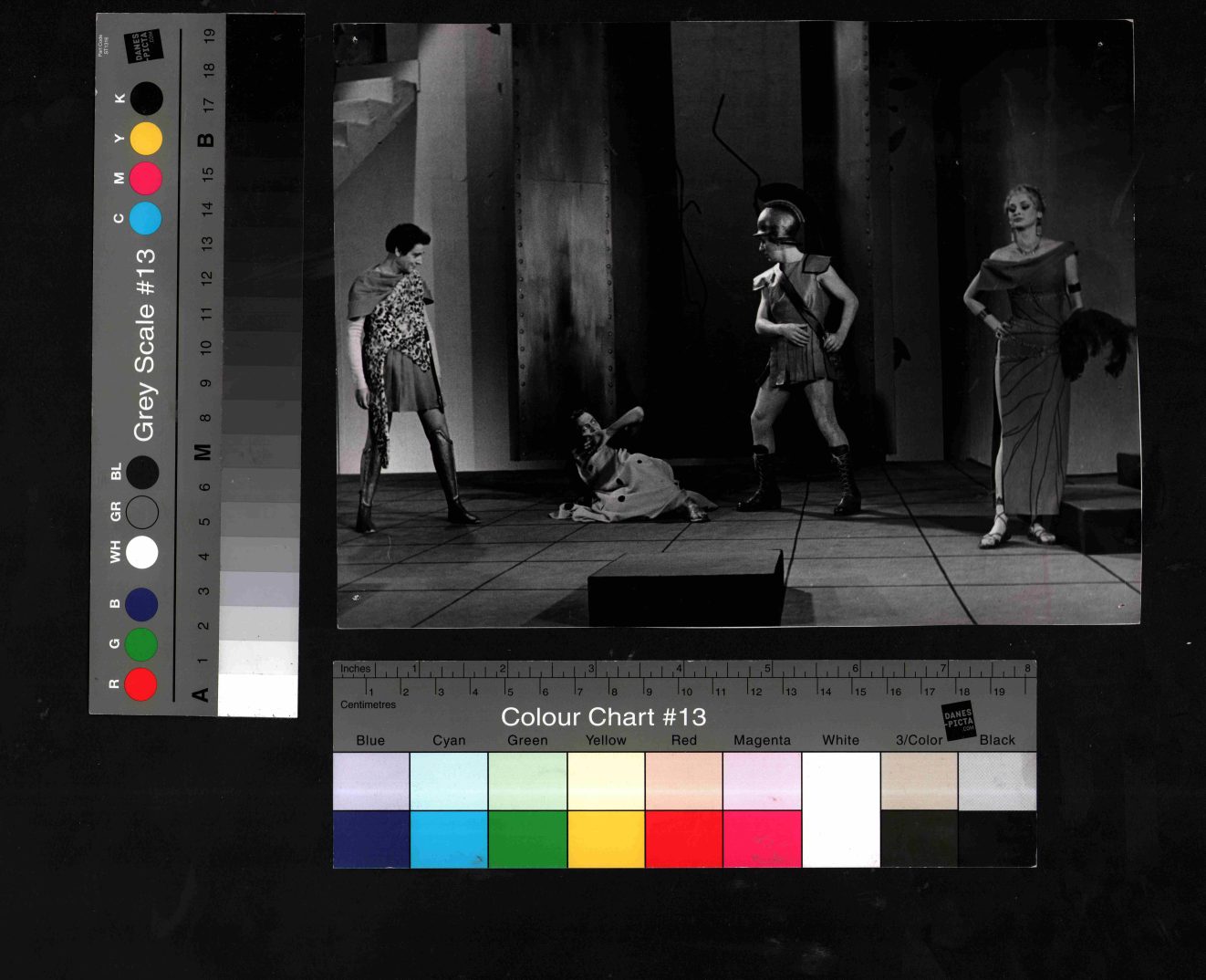Image resolution: width=1206 pixels, height=980 pixels.
Task: Click the green circle labeled G
Action: coord(140,644)
